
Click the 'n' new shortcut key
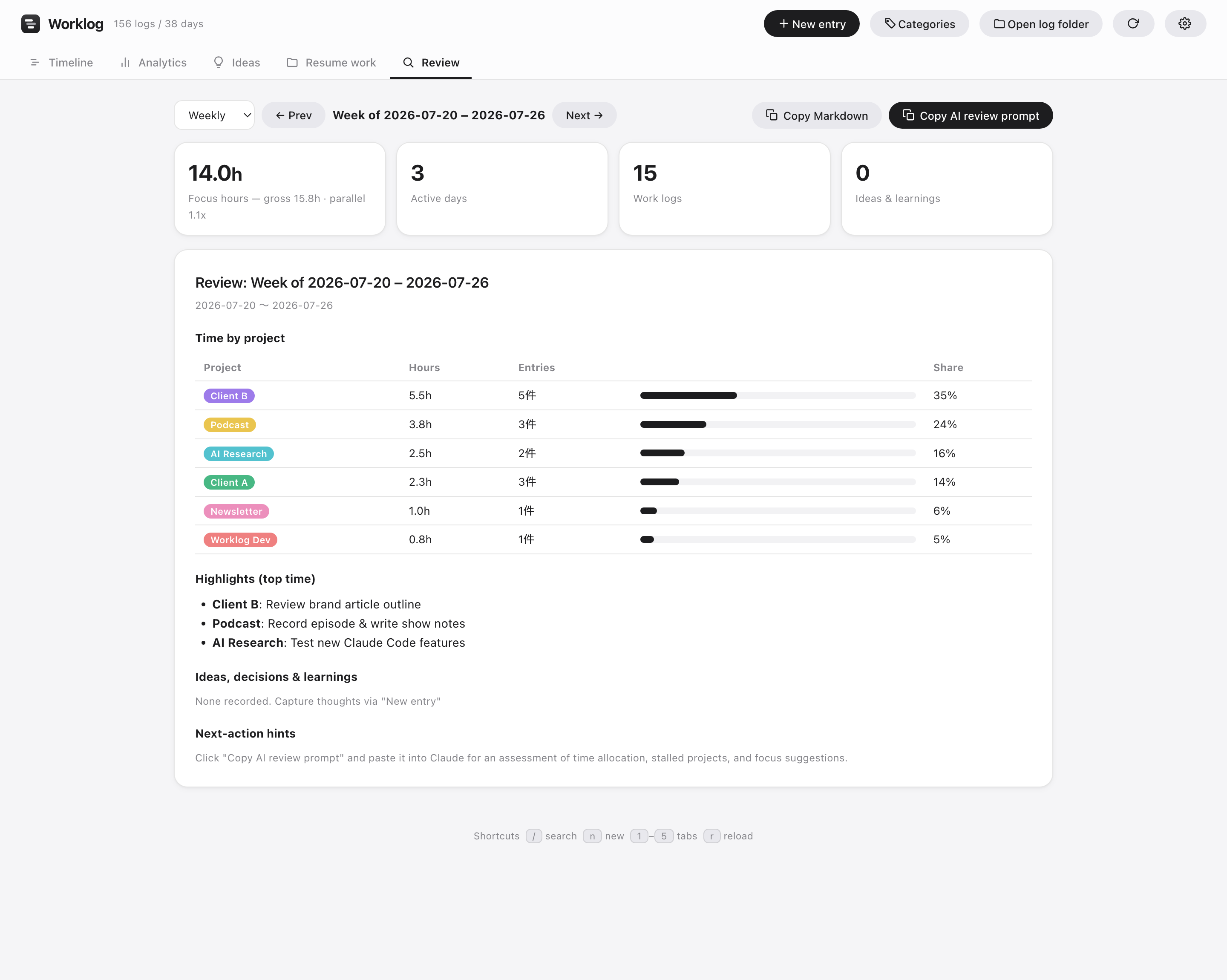[592, 836]
